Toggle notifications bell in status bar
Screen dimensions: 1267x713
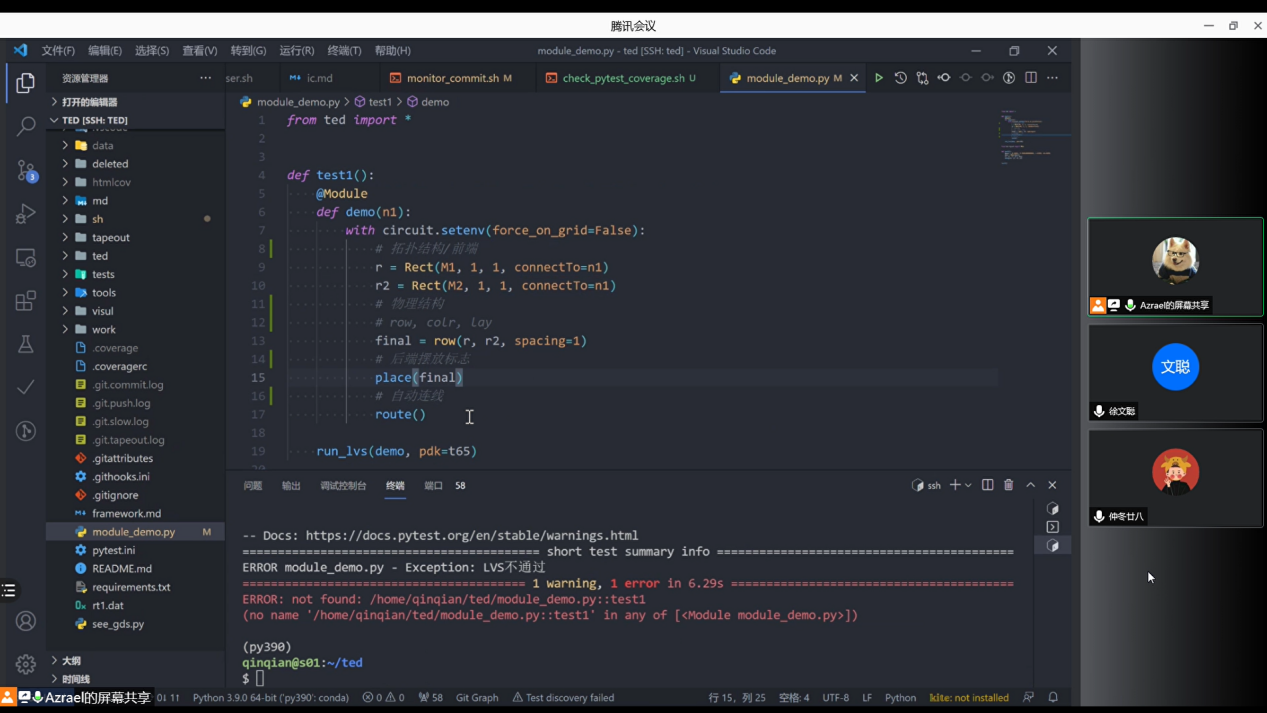point(1053,697)
